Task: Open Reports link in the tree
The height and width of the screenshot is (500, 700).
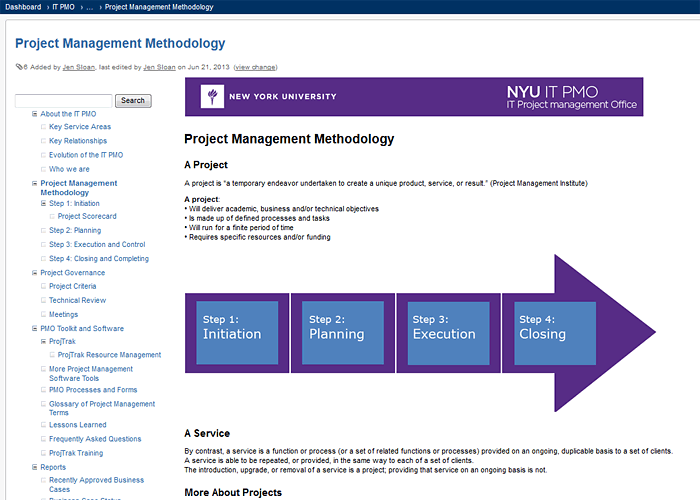Action: coord(53,467)
